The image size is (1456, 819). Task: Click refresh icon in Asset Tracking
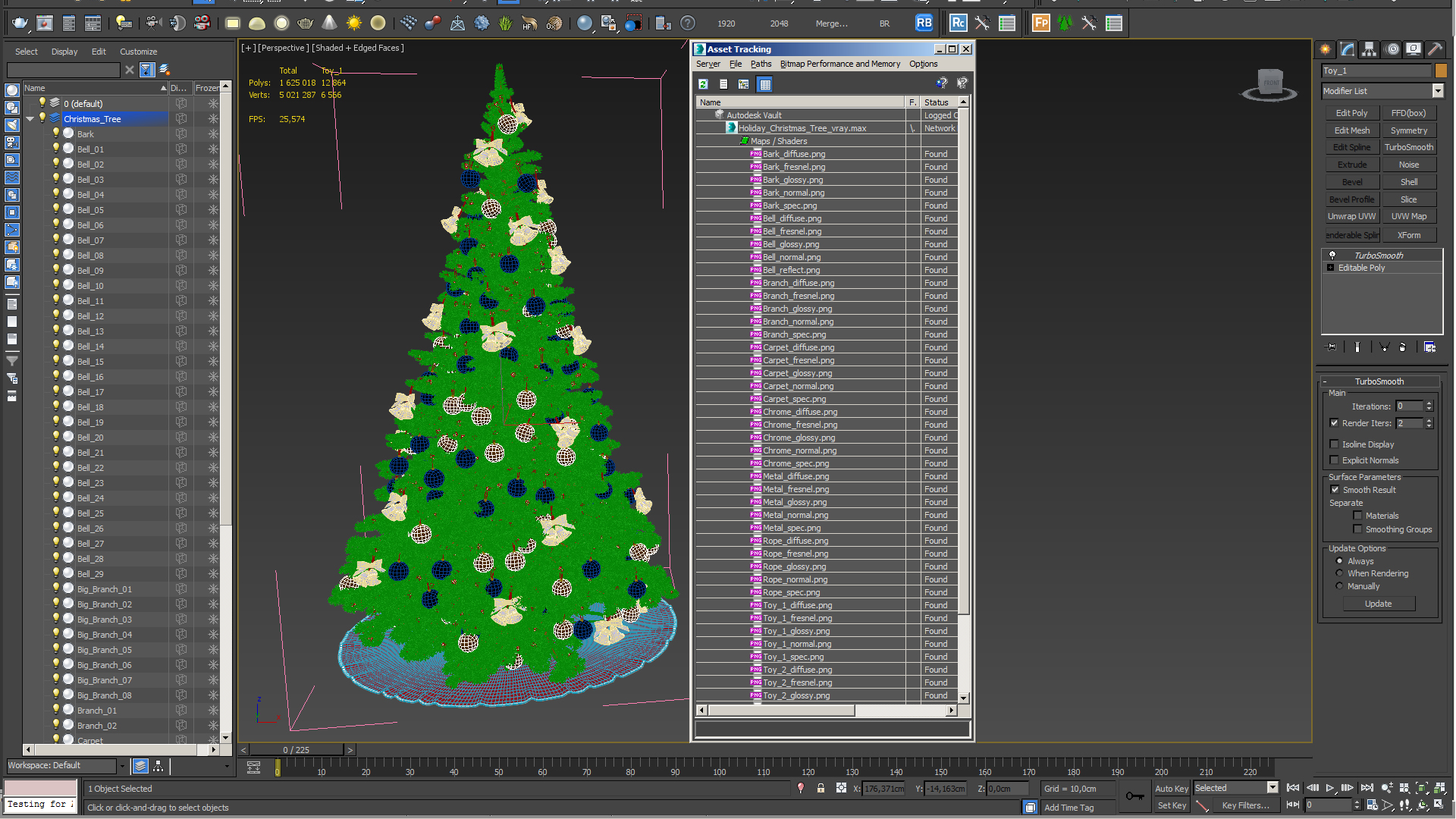[703, 84]
